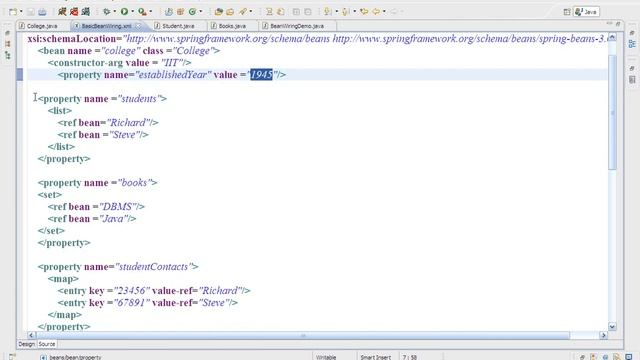Click the Open Type folder icon
640x360 pixels.
[x=218, y=12]
